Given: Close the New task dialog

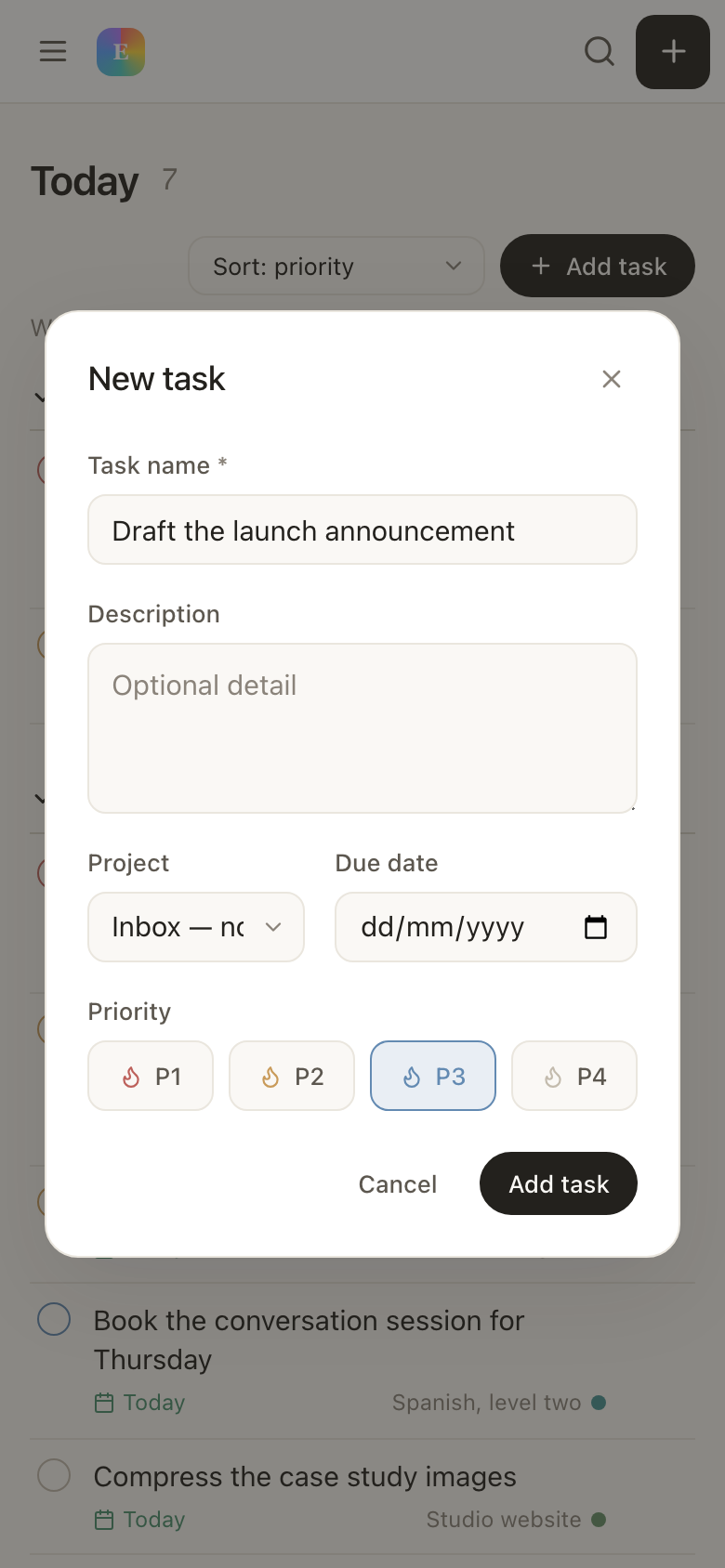Looking at the screenshot, I should point(612,379).
